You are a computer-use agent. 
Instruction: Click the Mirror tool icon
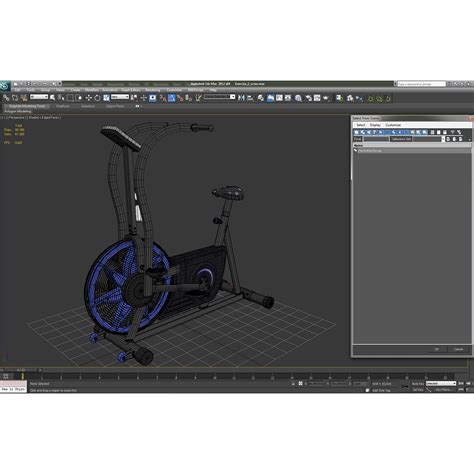point(241,98)
